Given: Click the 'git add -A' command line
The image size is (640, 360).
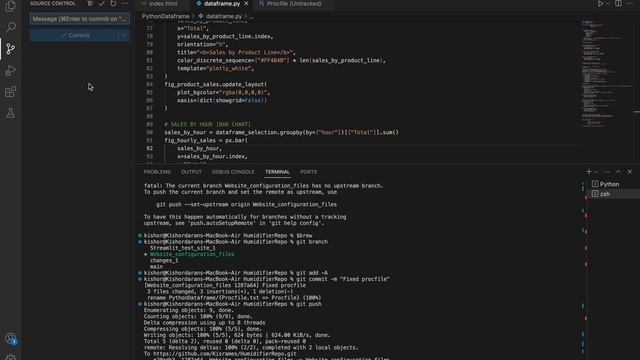Looking at the screenshot, I should click(x=236, y=273).
